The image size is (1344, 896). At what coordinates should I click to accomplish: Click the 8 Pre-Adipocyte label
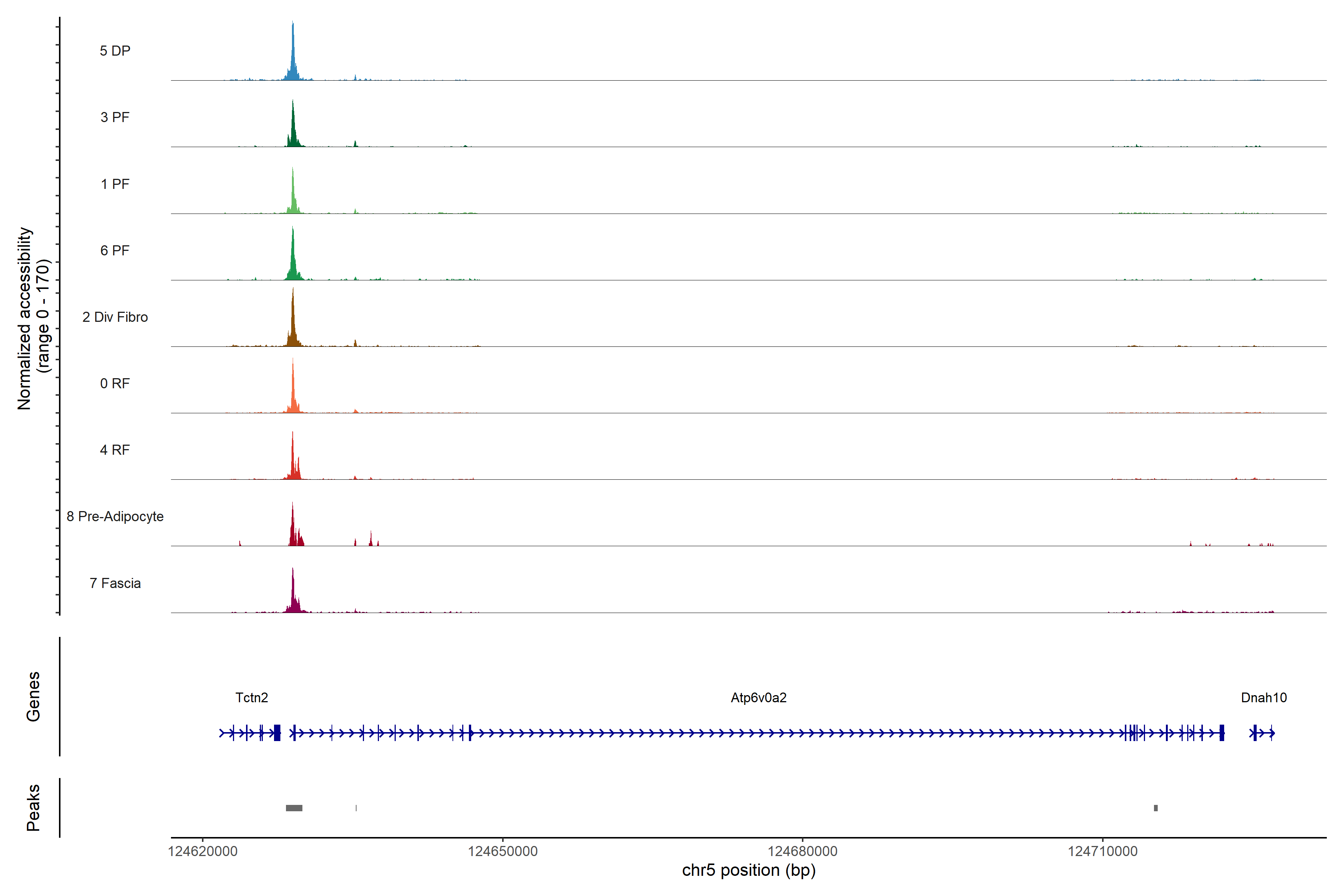tap(115, 517)
